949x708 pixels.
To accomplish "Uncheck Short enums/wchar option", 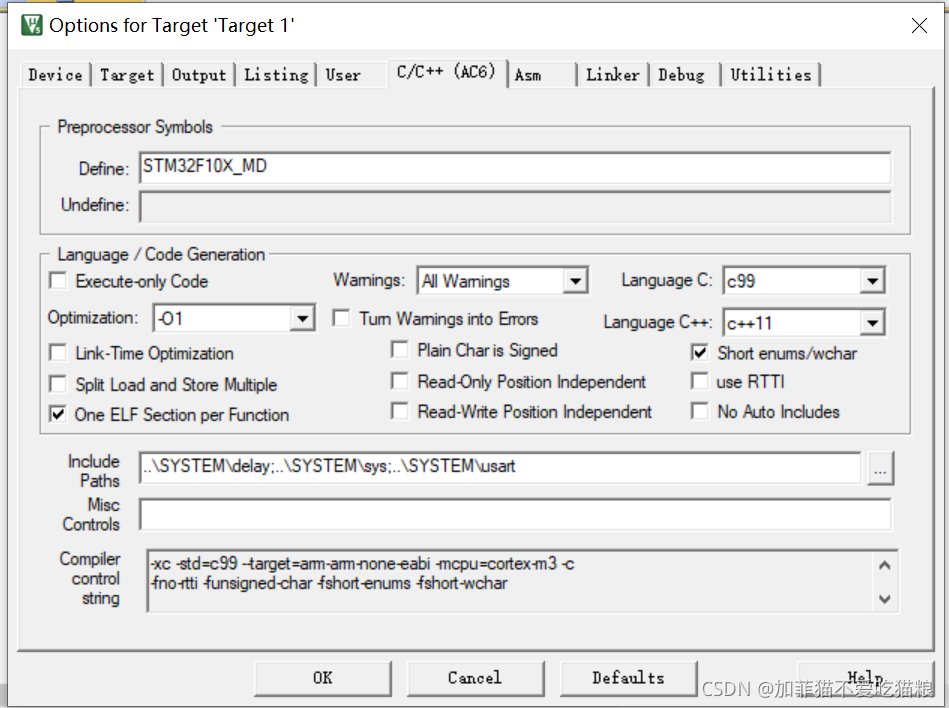I will coord(700,353).
